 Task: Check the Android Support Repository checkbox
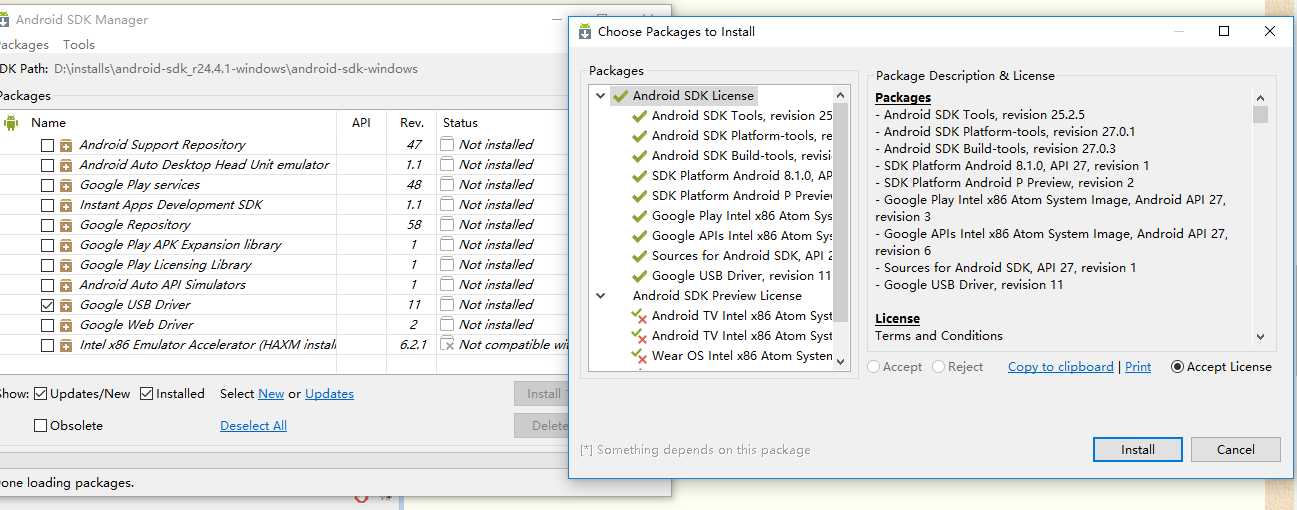(48, 145)
